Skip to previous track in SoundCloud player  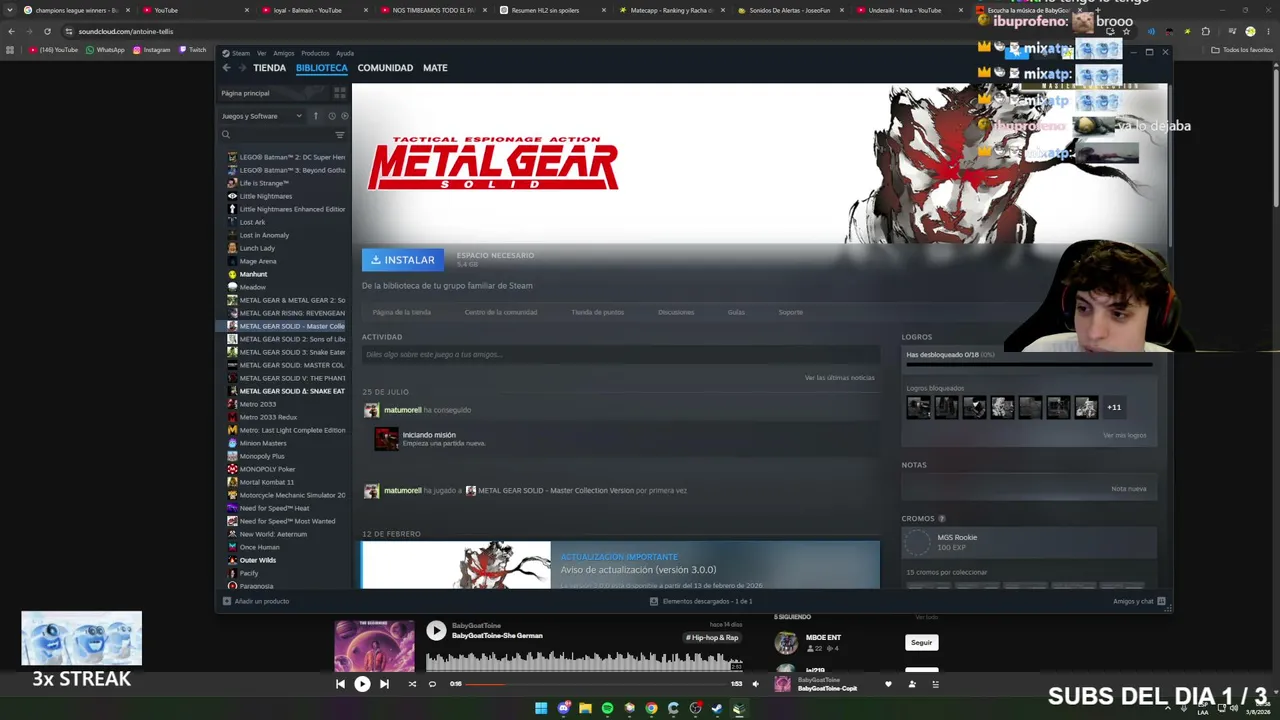340,684
